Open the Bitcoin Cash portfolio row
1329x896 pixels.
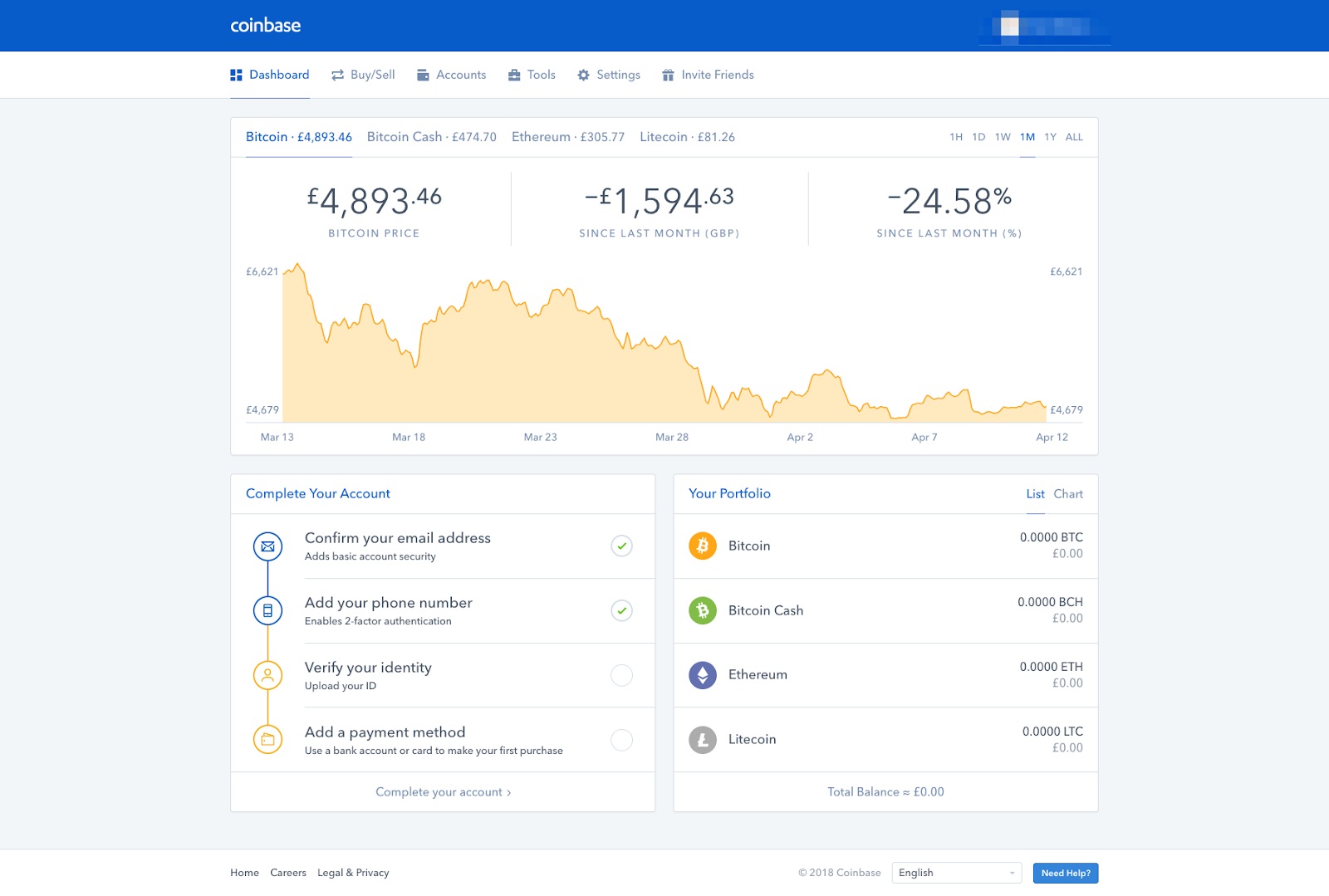click(885, 610)
